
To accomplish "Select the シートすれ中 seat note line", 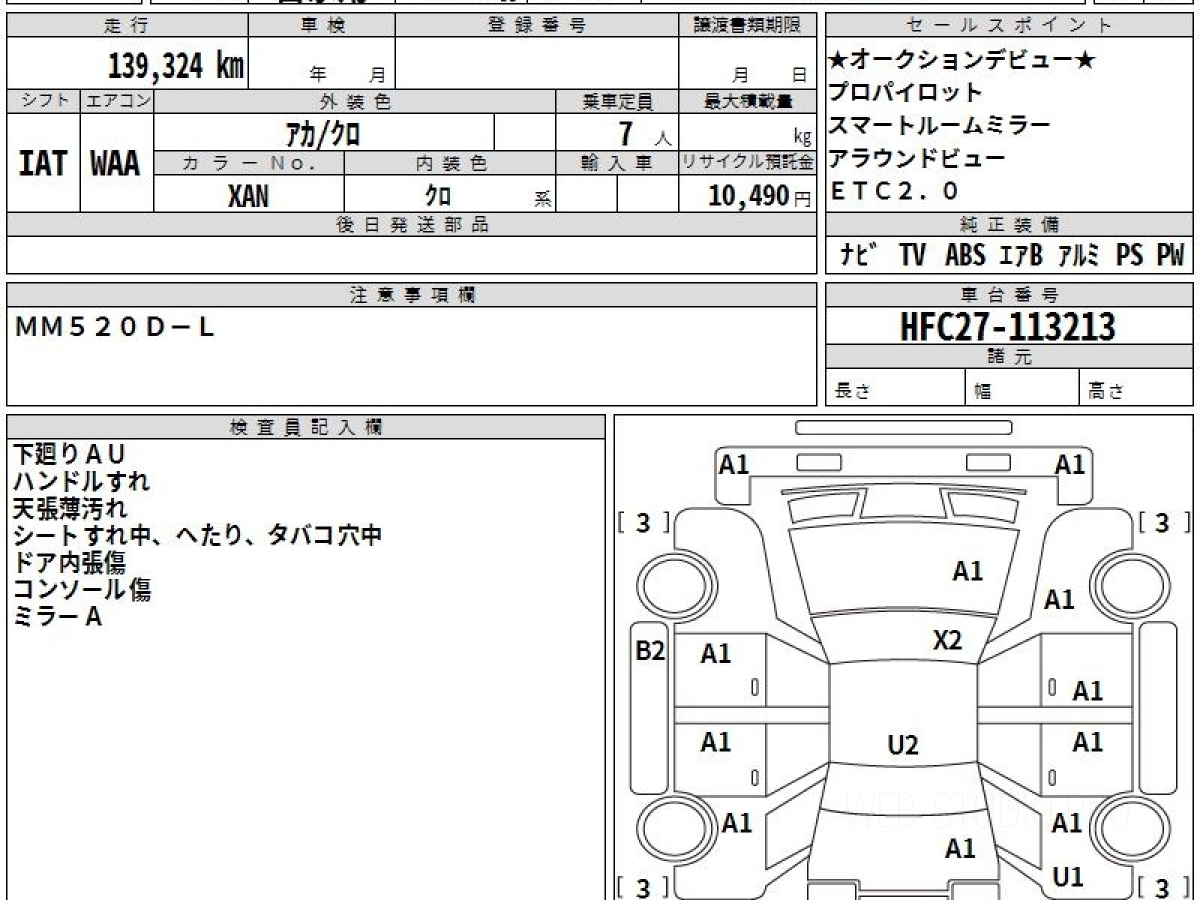I will click(x=197, y=535).
